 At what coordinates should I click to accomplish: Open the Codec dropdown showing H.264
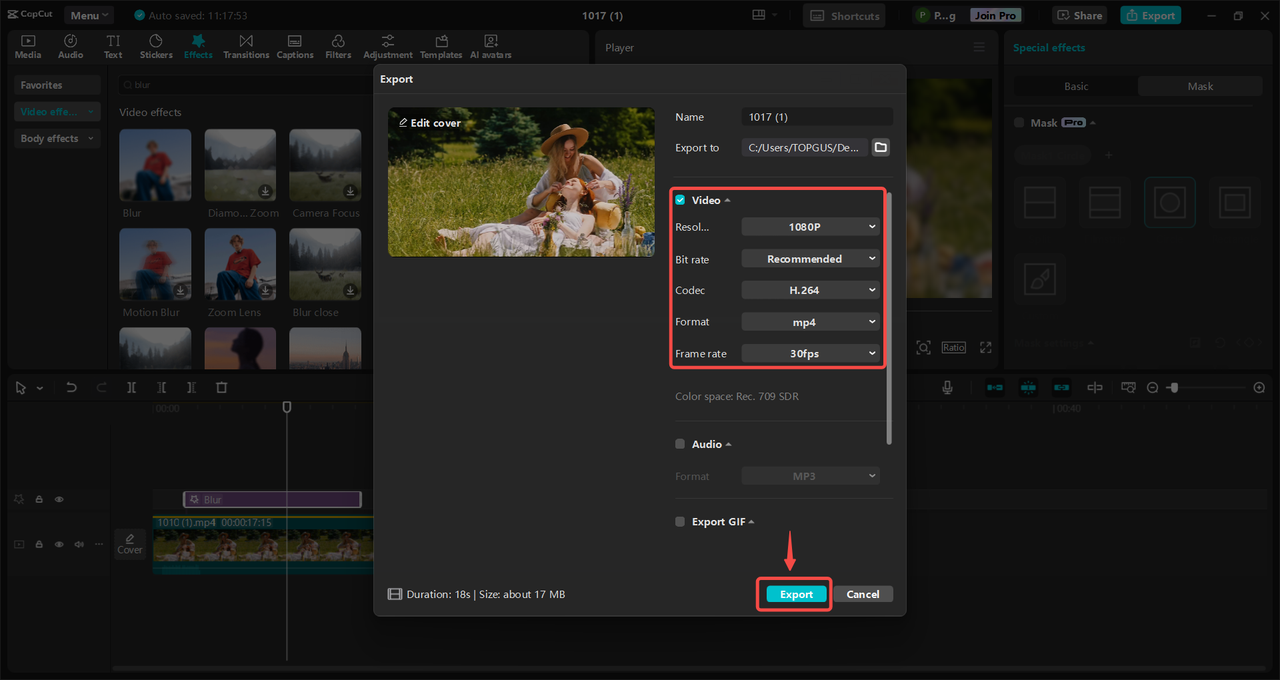[811, 290]
